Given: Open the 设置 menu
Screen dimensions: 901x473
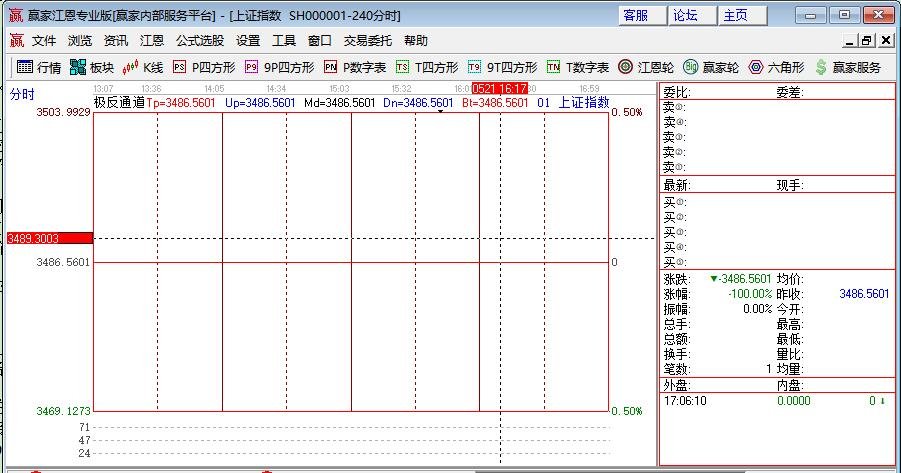Looking at the screenshot, I should [x=248, y=40].
